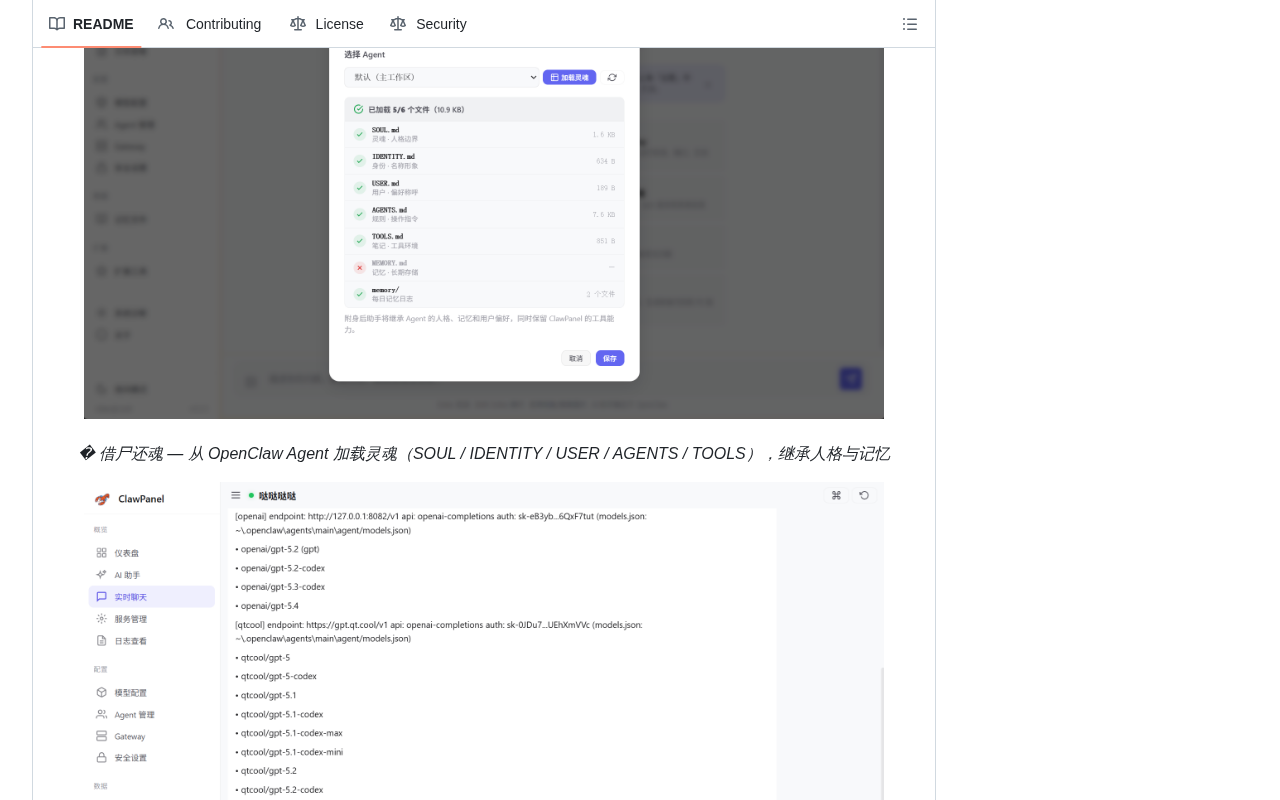Open the 选择 Agent dropdown in screenshot
This screenshot has height=800, width=1280.
442,77
